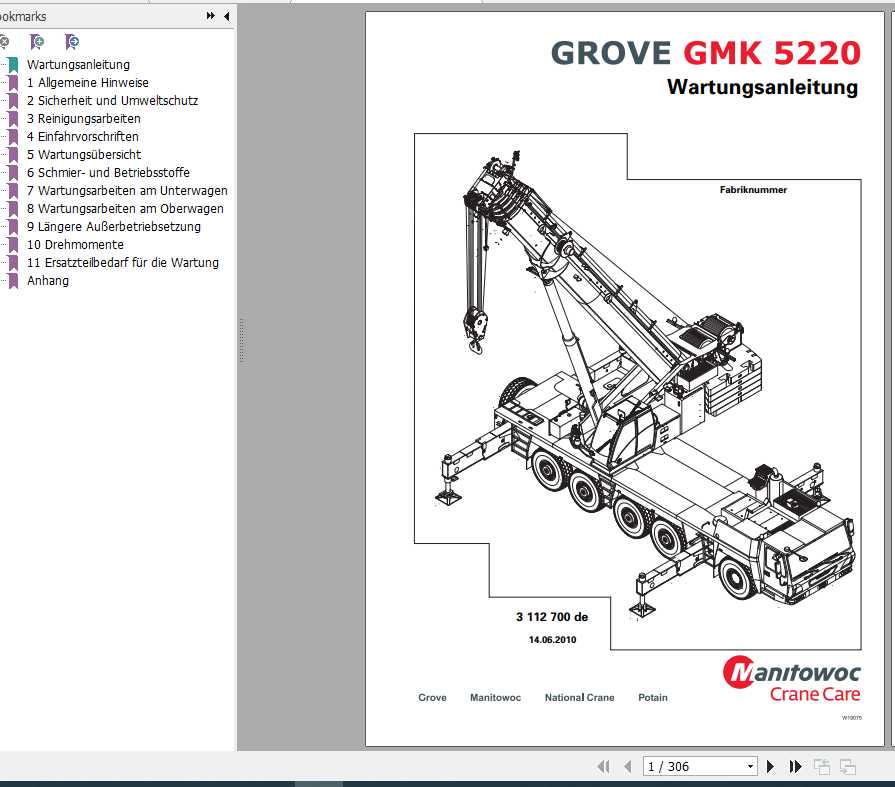The image size is (895, 787).
Task: Open bookmark 8 Wartungsarbeiten am Oberwagen
Action: tap(125, 208)
